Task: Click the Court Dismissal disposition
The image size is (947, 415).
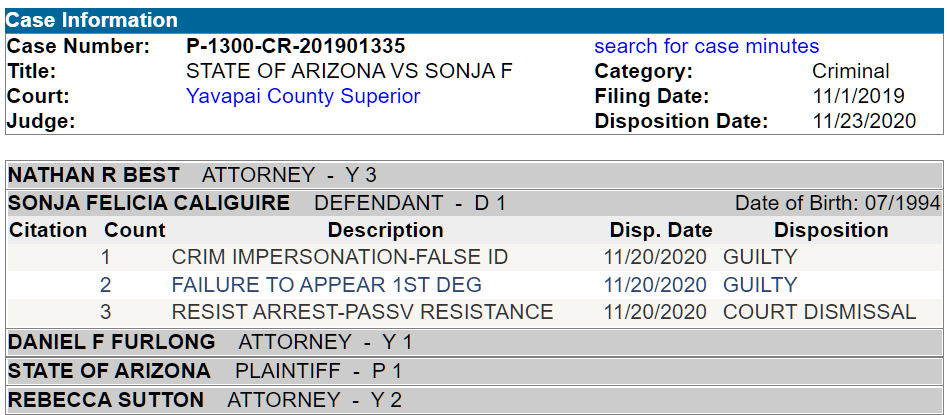Action: click(x=819, y=312)
